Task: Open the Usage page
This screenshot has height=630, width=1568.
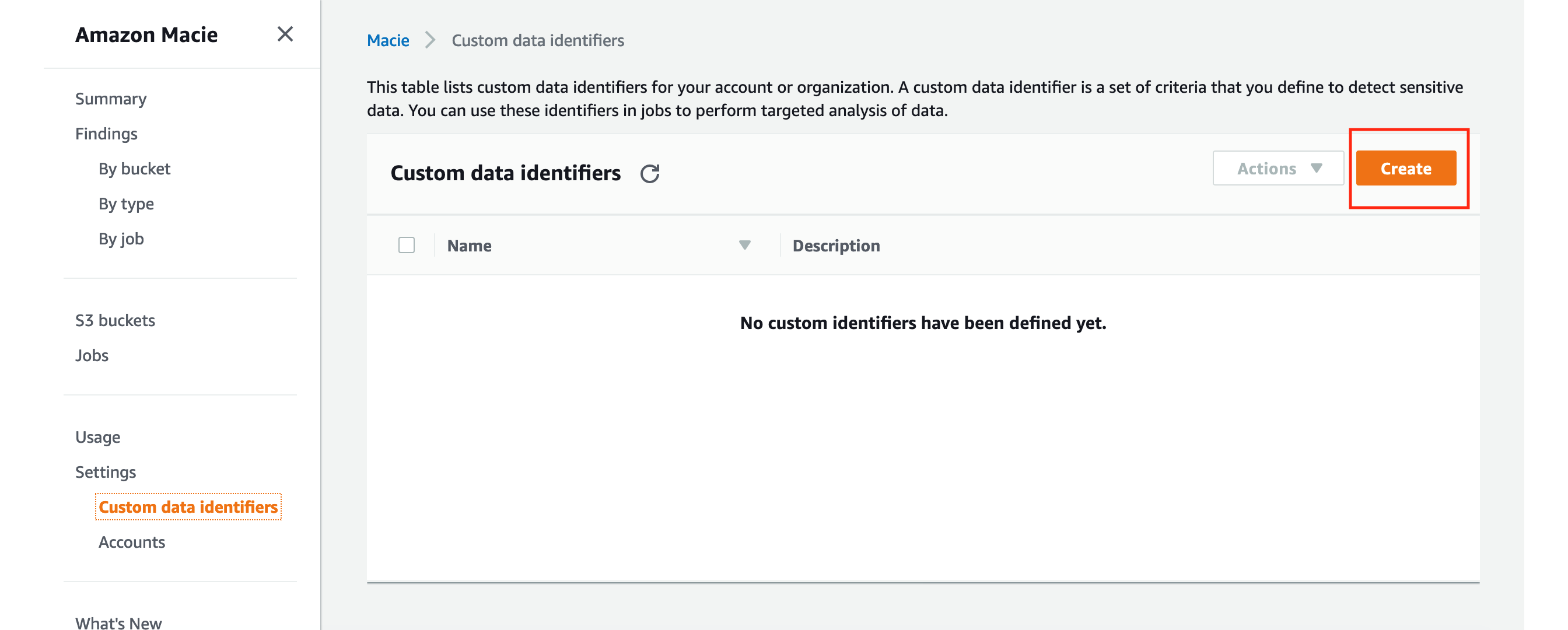Action: point(97,436)
